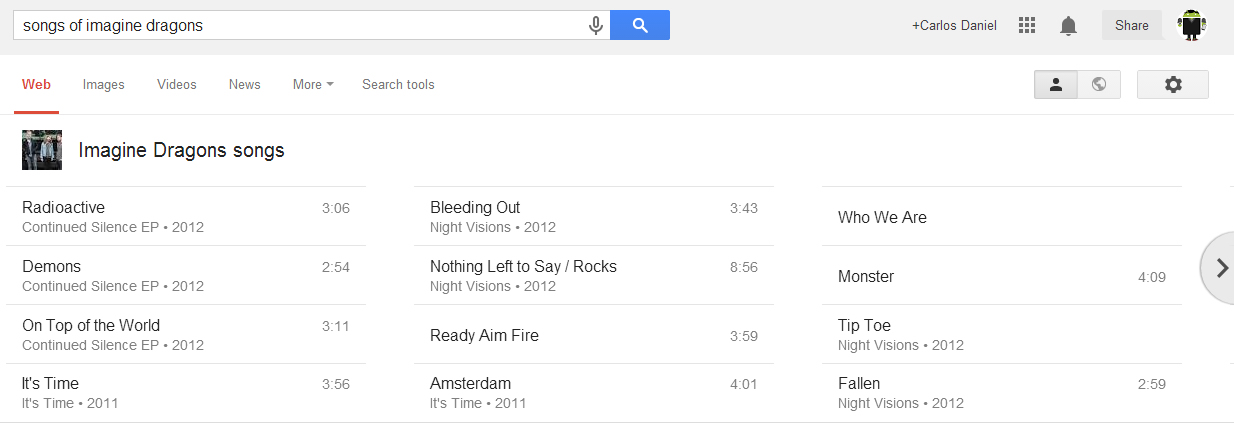Open the Radioactive song entry
Image resolution: width=1234 pixels, height=426 pixels.
point(64,208)
